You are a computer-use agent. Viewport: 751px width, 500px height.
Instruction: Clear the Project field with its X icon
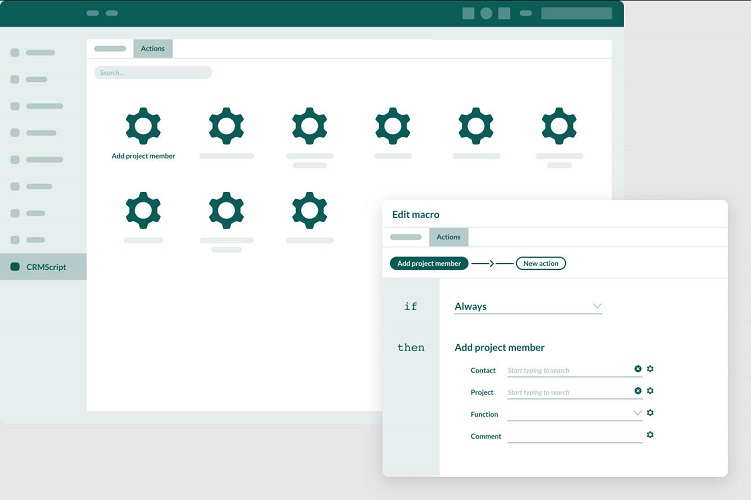(x=638, y=391)
